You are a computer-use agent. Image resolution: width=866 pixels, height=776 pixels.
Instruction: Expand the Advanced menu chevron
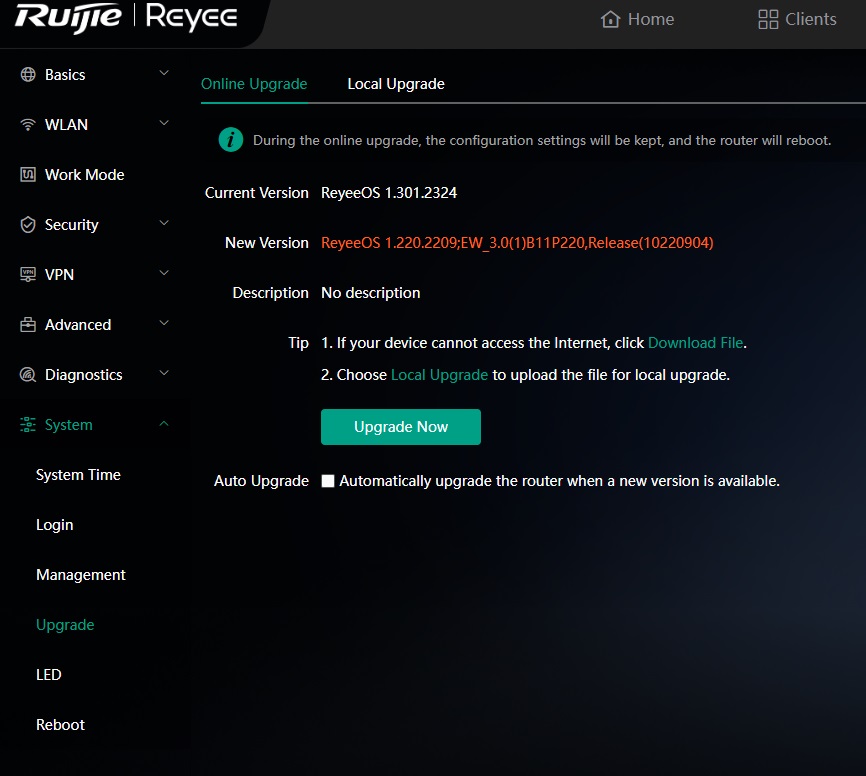click(x=164, y=323)
